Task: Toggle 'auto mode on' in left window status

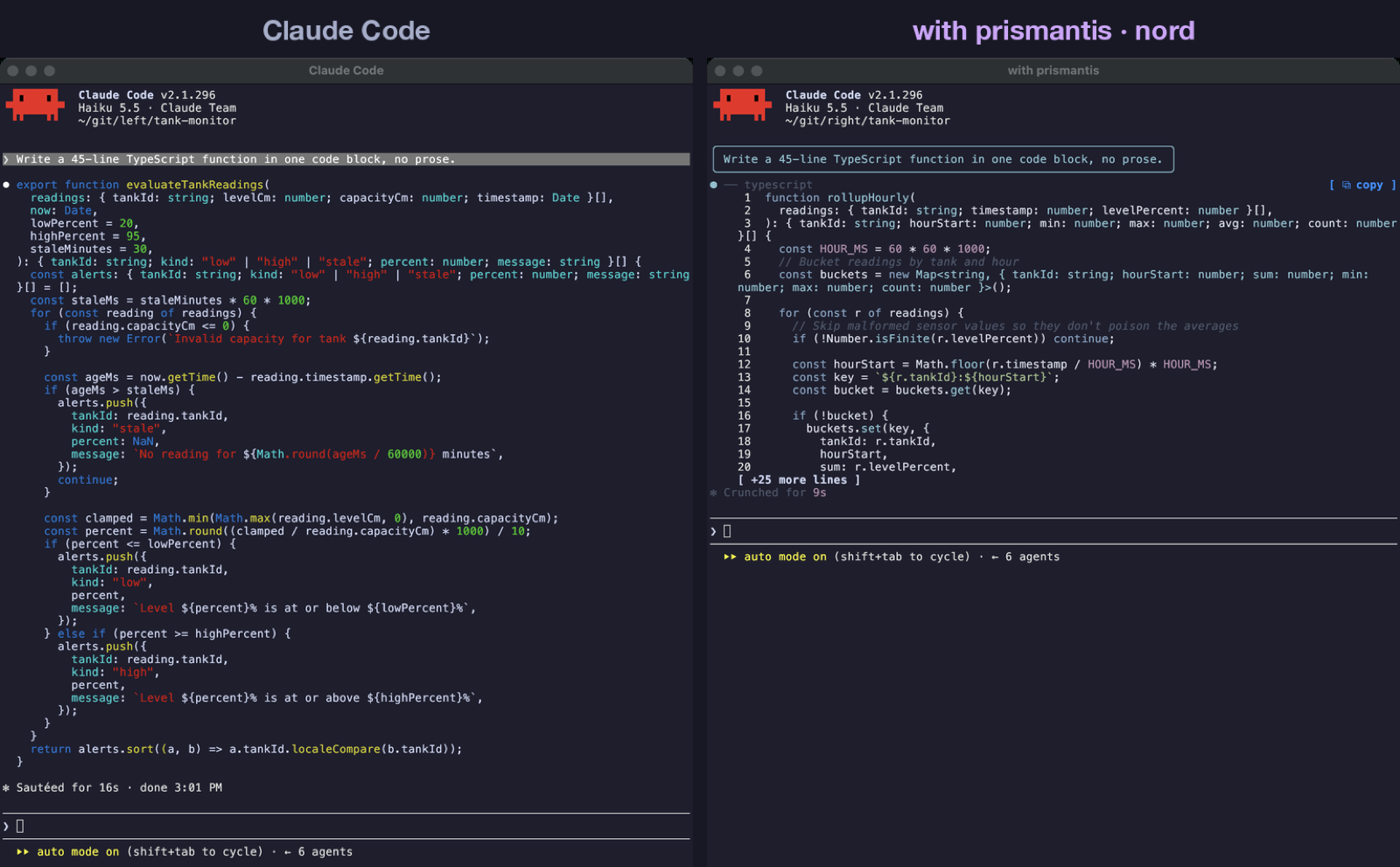Action: tap(78, 852)
